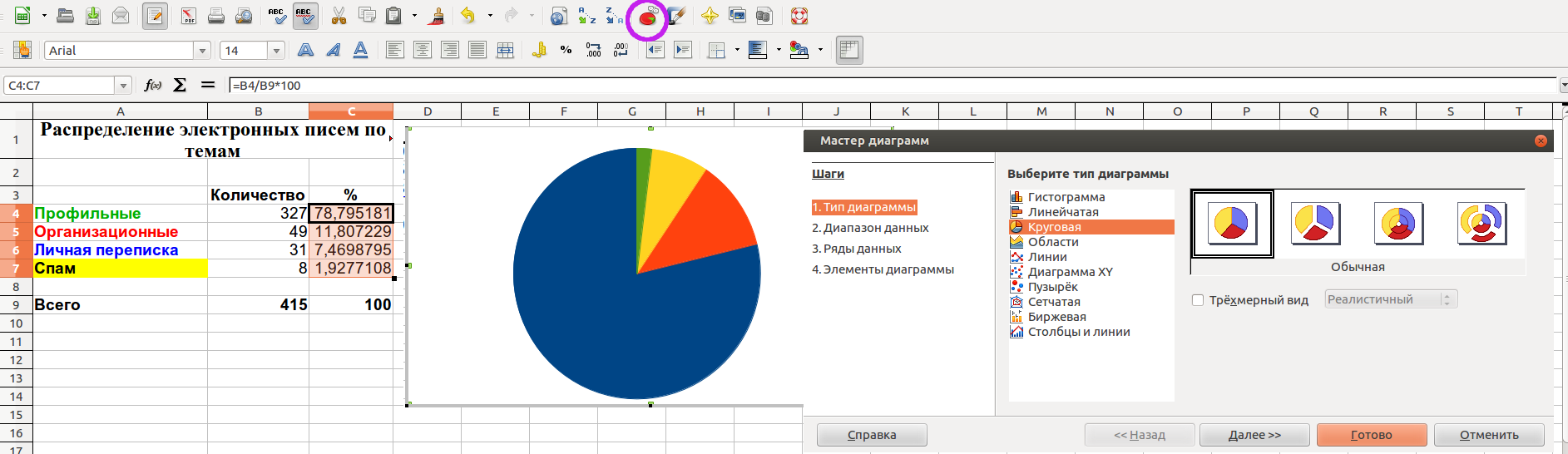The height and width of the screenshot is (454, 1568).
Task: Toggle underline formatting
Action: 361,50
